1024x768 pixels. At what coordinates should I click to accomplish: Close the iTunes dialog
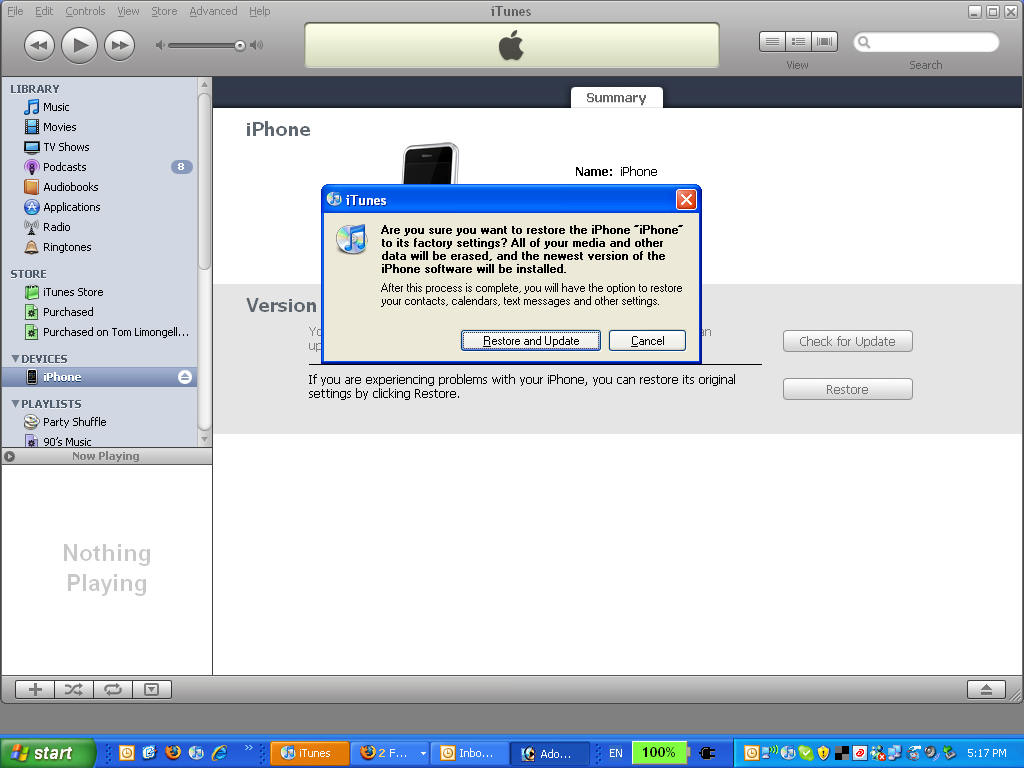(686, 199)
